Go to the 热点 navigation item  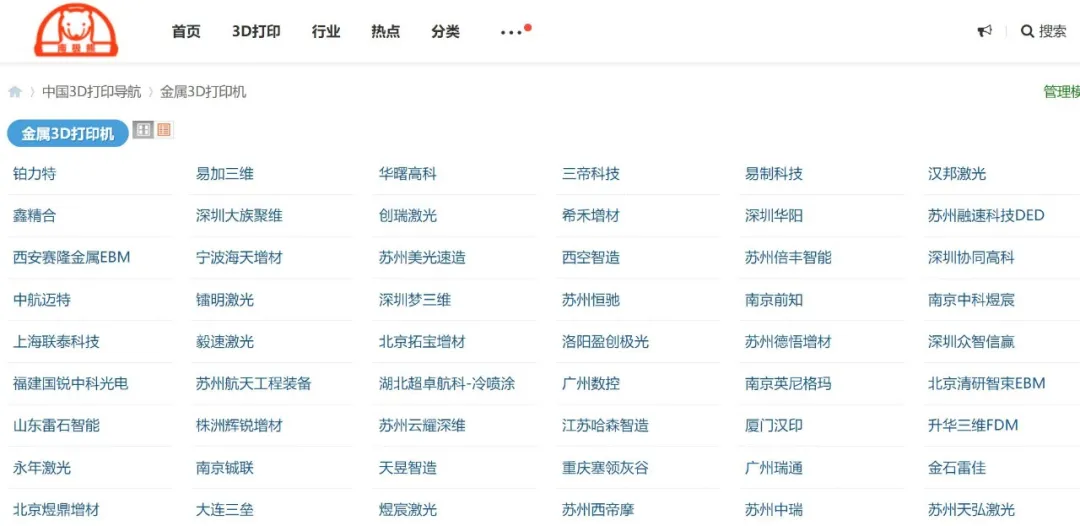tap(385, 31)
